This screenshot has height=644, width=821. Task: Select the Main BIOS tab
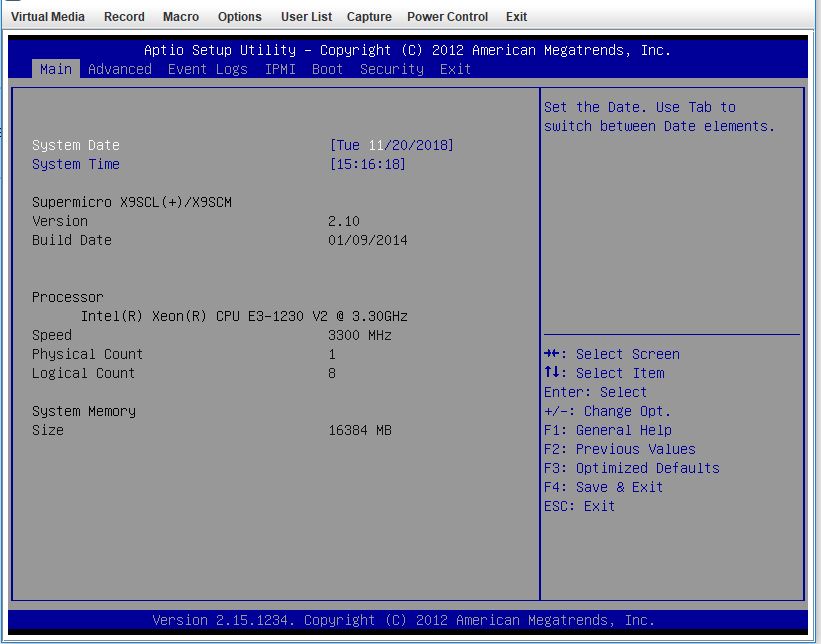click(56, 69)
